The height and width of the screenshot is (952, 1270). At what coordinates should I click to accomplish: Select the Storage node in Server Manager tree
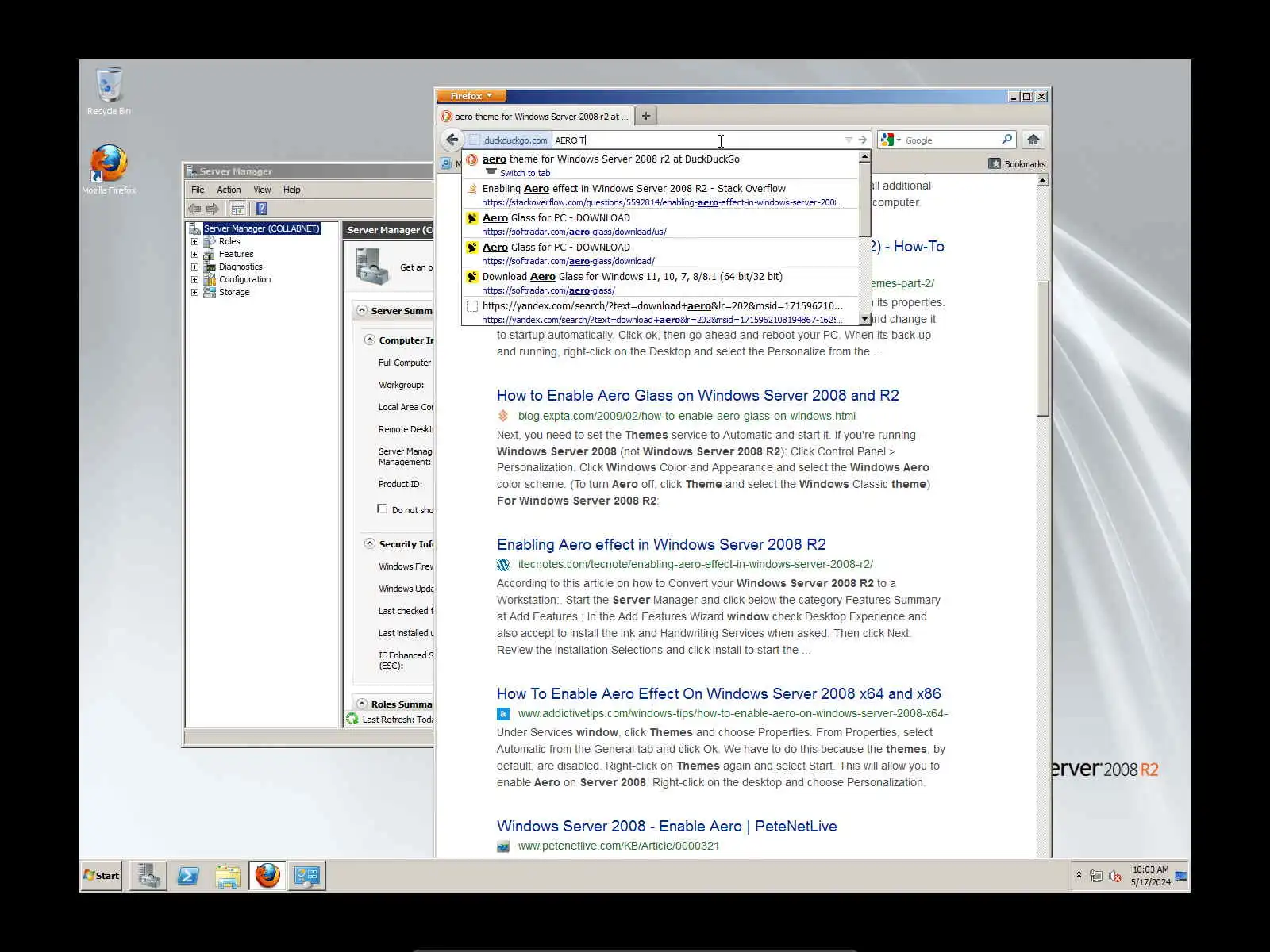pos(234,292)
